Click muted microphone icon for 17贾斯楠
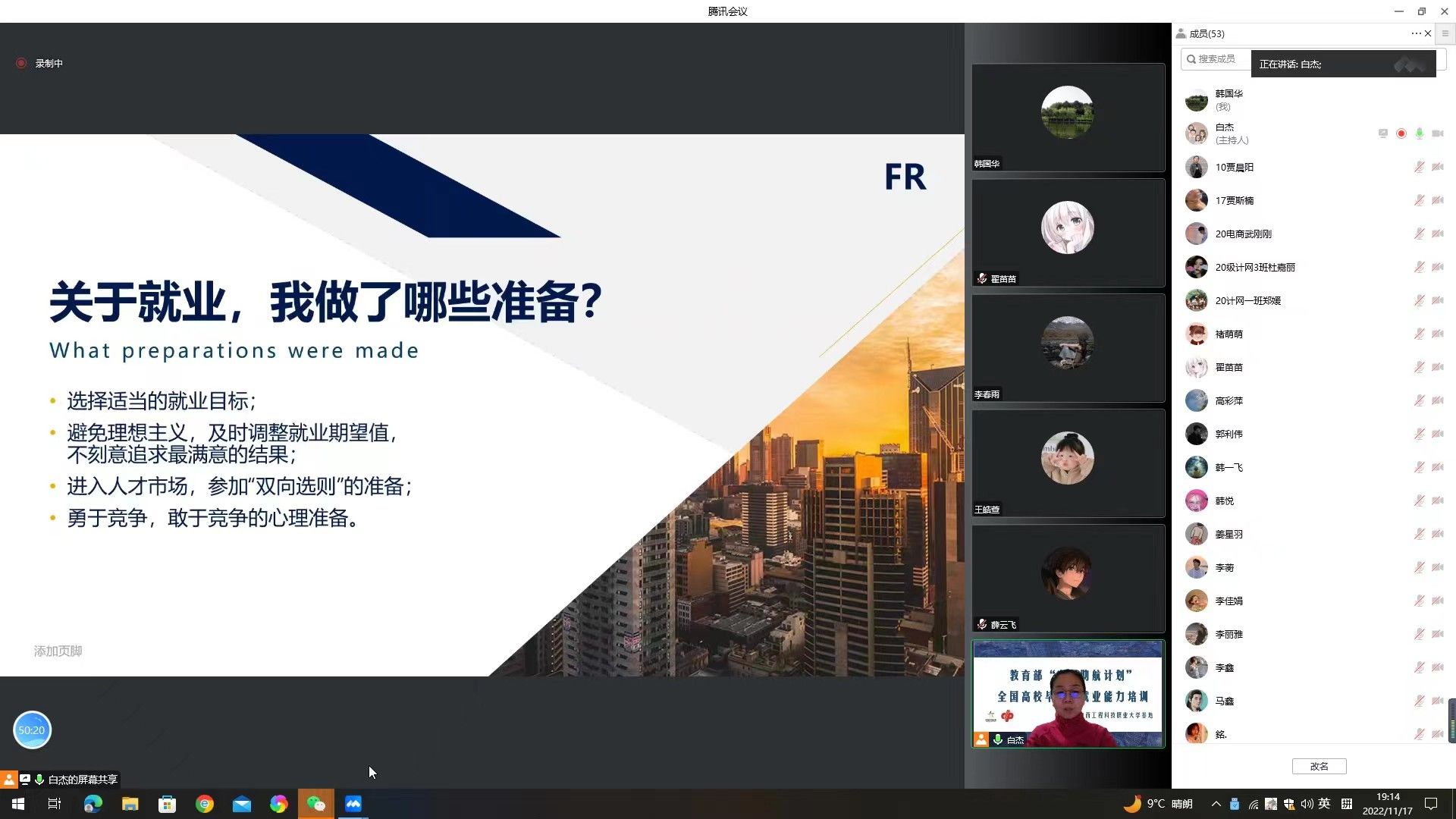The image size is (1456, 819). coord(1420,200)
